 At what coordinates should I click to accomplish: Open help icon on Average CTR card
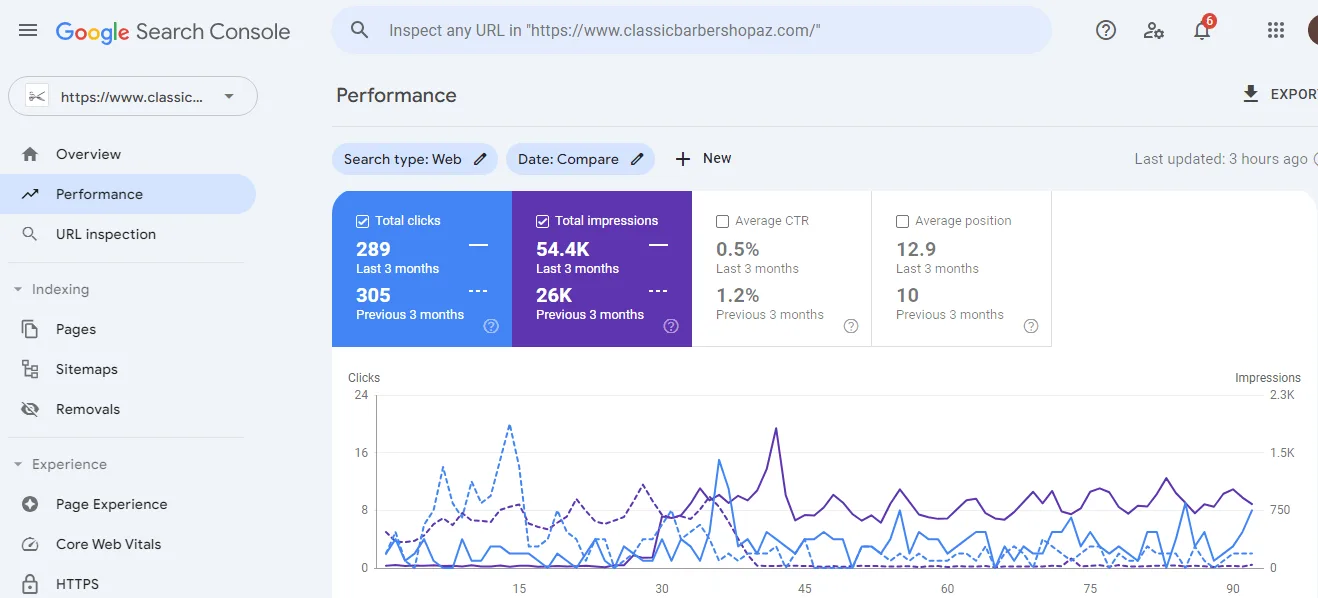tap(851, 326)
